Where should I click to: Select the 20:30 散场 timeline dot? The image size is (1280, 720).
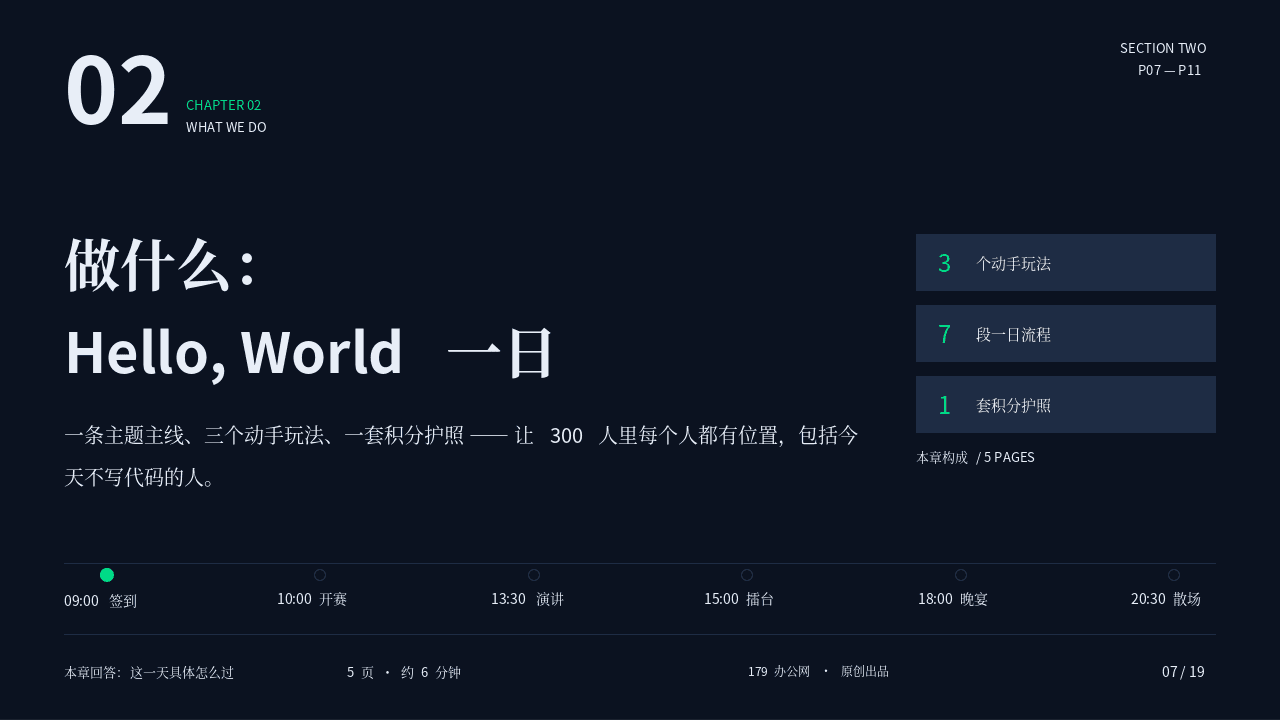(1174, 575)
